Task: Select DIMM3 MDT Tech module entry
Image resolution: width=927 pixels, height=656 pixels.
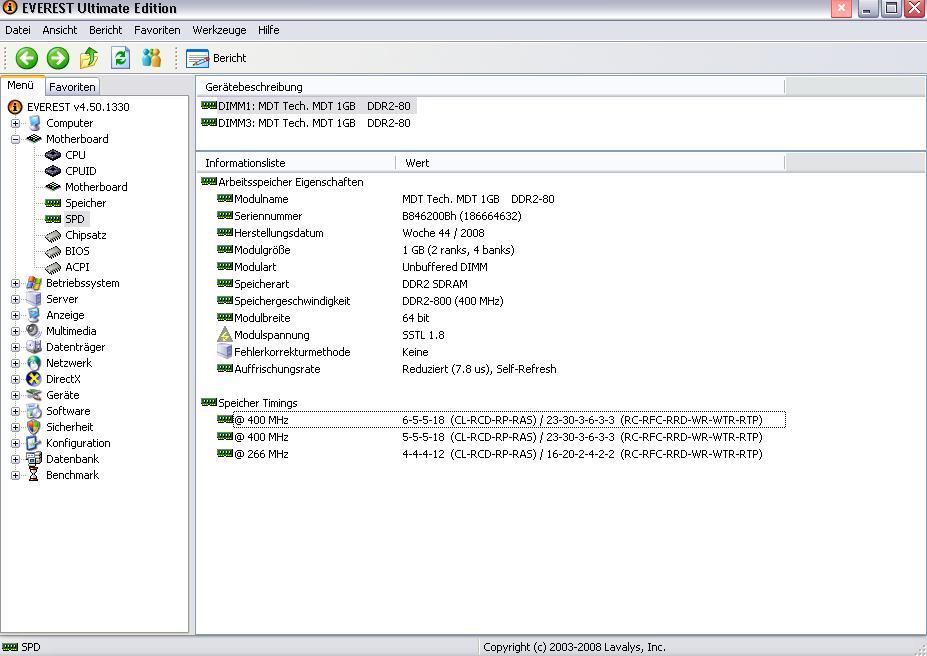Action: (x=306, y=123)
